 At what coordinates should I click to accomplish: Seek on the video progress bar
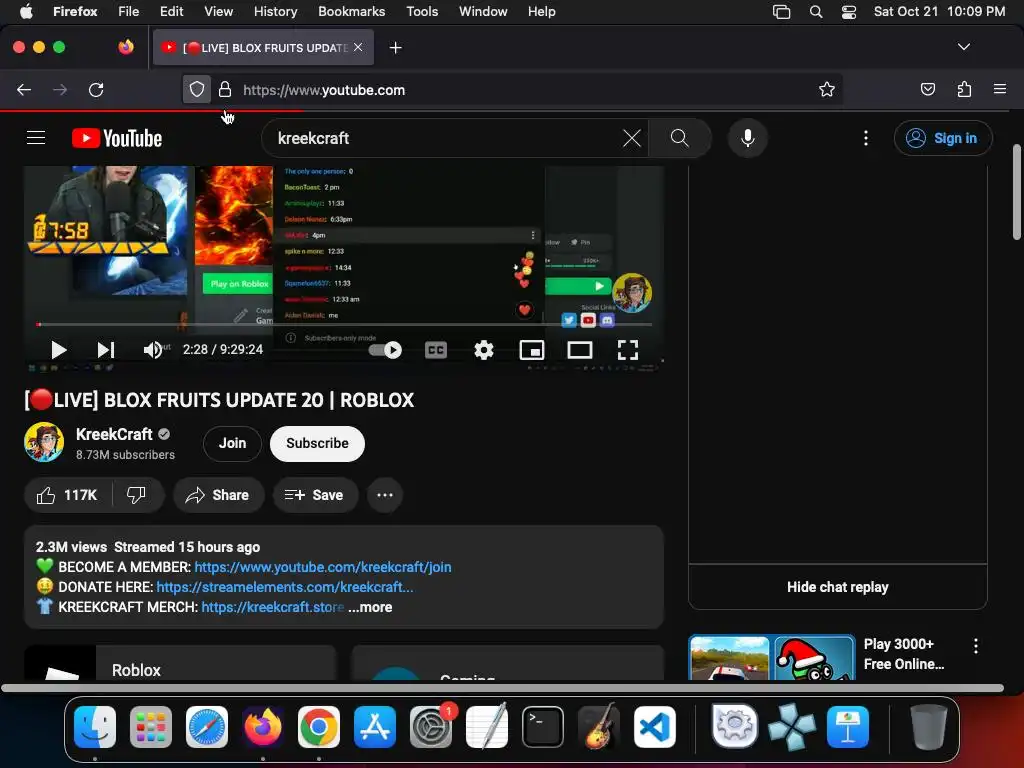pyautogui.click(x=344, y=324)
